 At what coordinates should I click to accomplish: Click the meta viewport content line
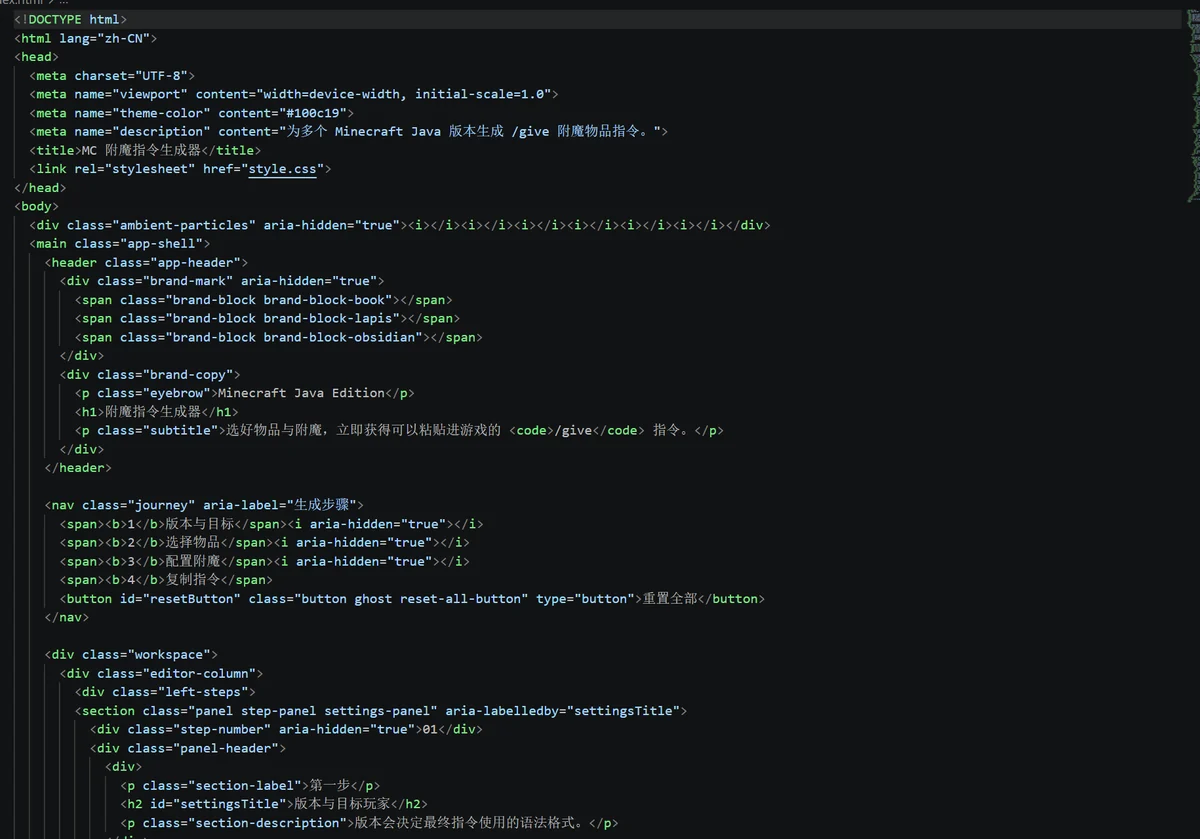(x=293, y=94)
